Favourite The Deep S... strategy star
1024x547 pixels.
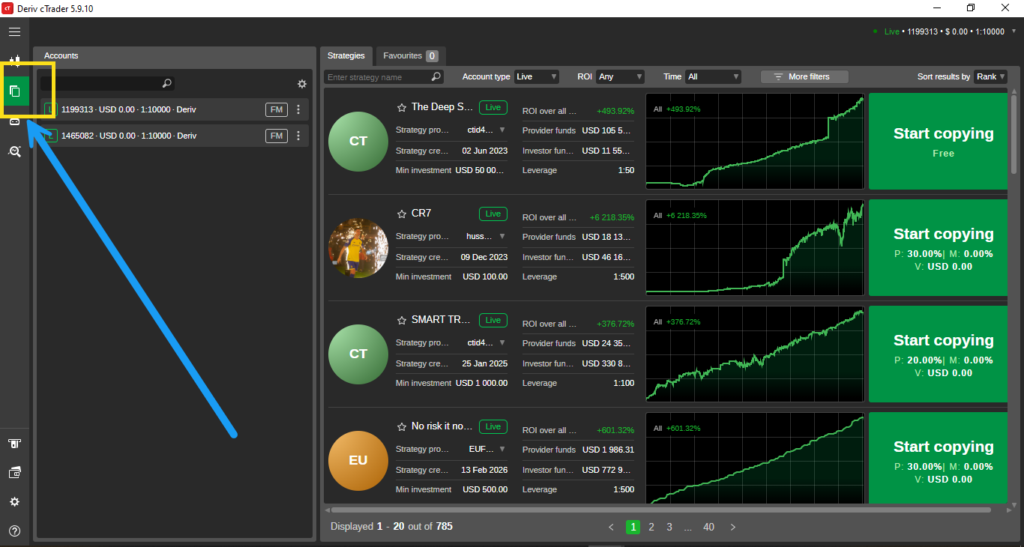402,107
